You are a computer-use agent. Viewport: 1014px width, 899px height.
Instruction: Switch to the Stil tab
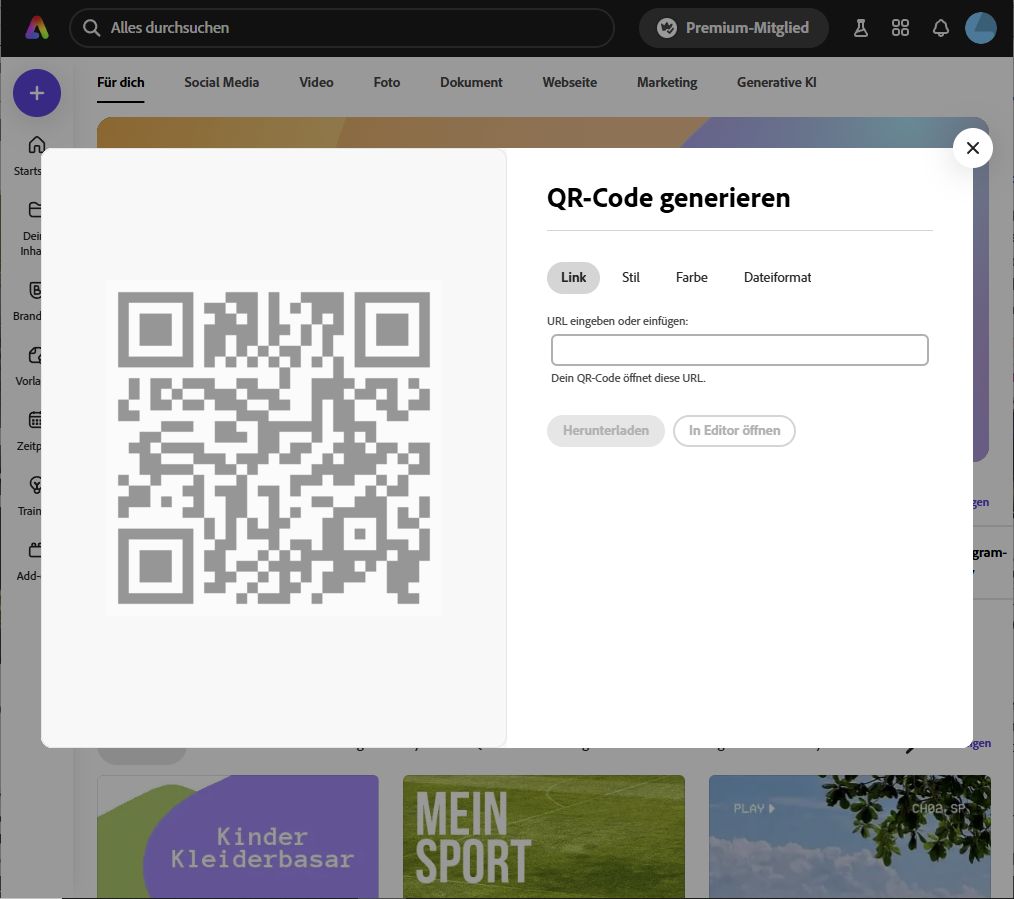631,277
